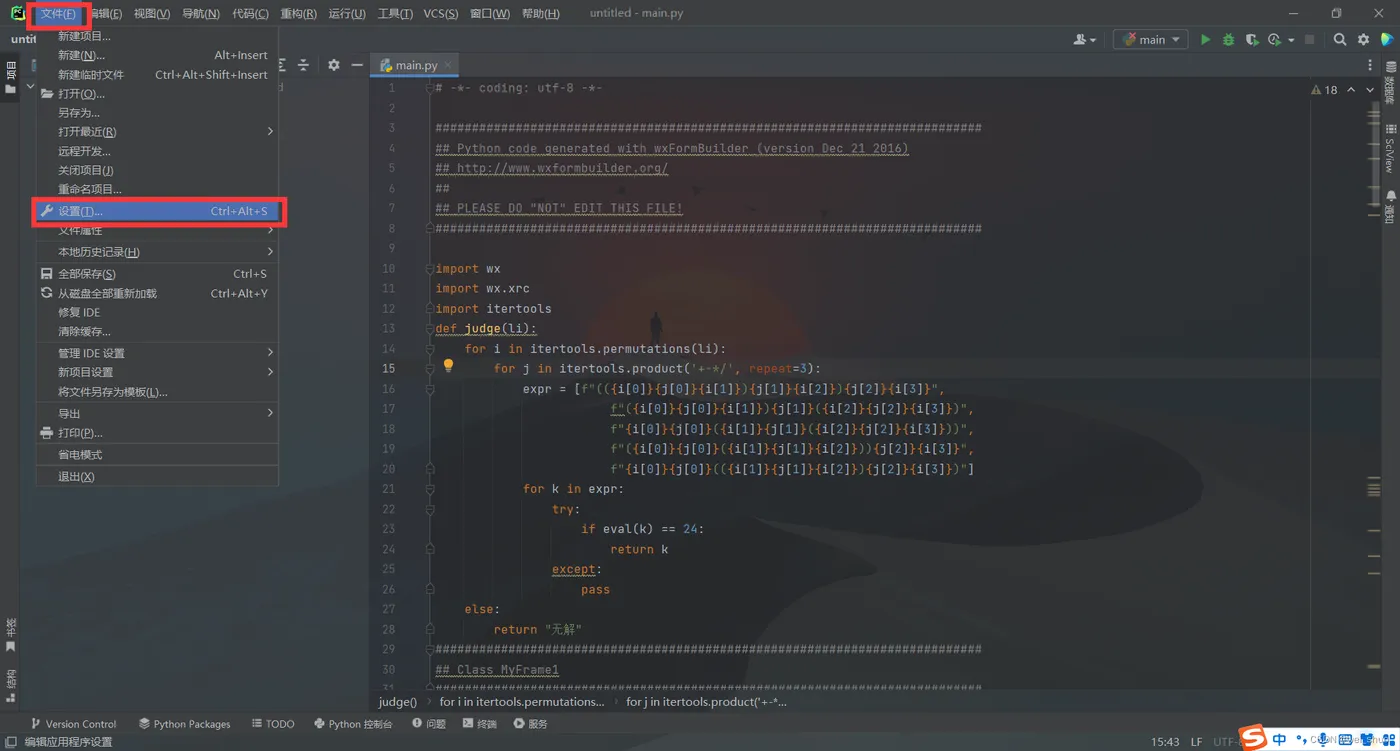Screen dimensions: 1400x751
Task: Expand the 新项目设置 submenu
Action: 157,372
